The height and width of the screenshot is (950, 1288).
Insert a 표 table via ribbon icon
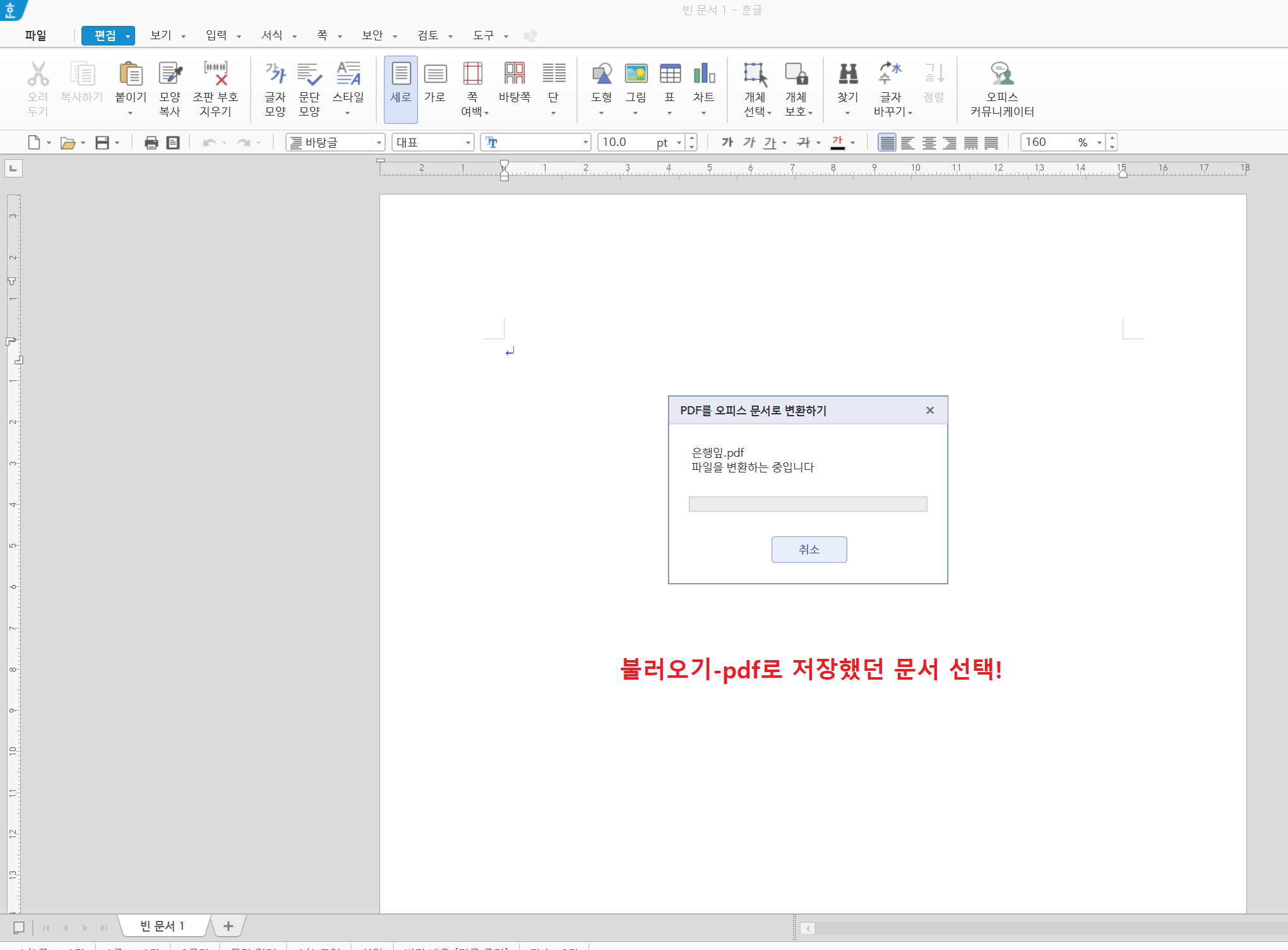point(670,75)
